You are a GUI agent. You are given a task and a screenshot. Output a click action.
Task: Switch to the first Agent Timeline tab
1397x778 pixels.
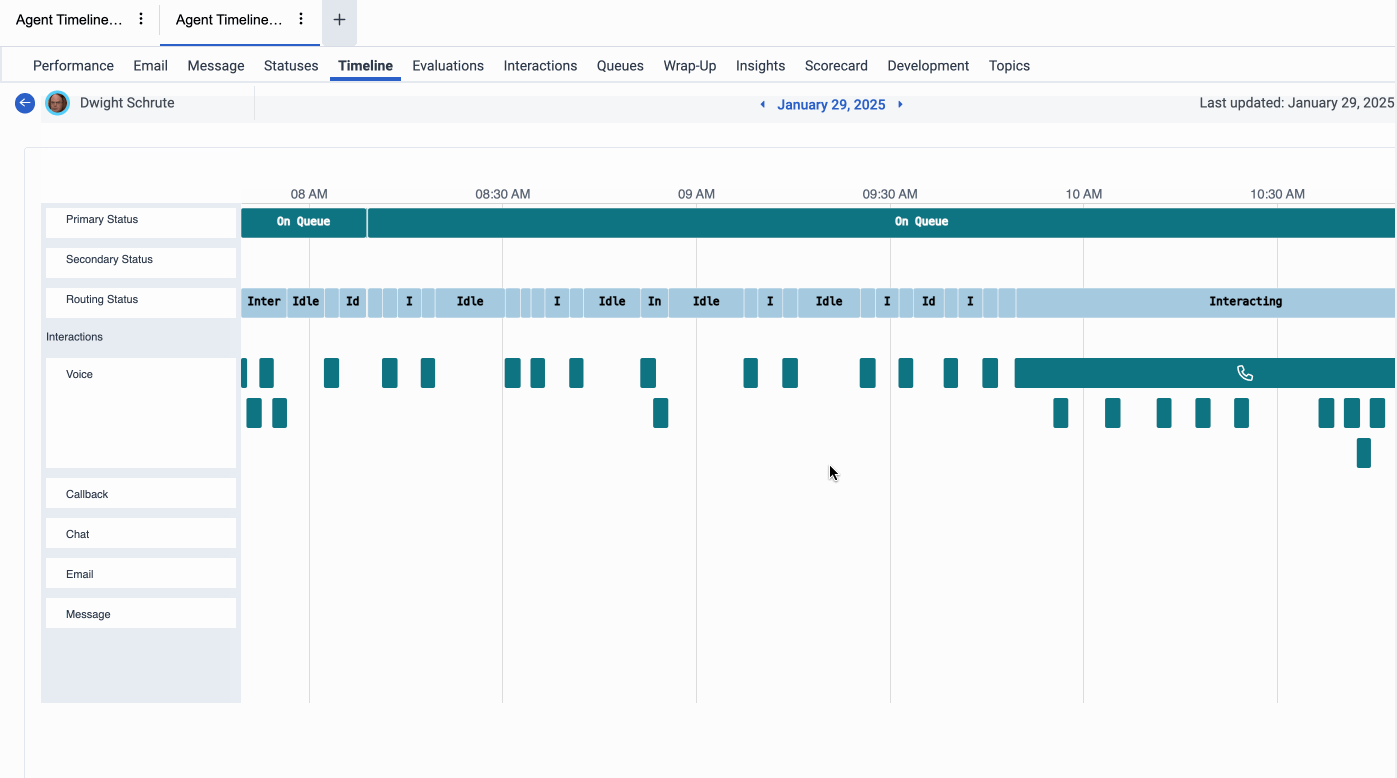68,20
